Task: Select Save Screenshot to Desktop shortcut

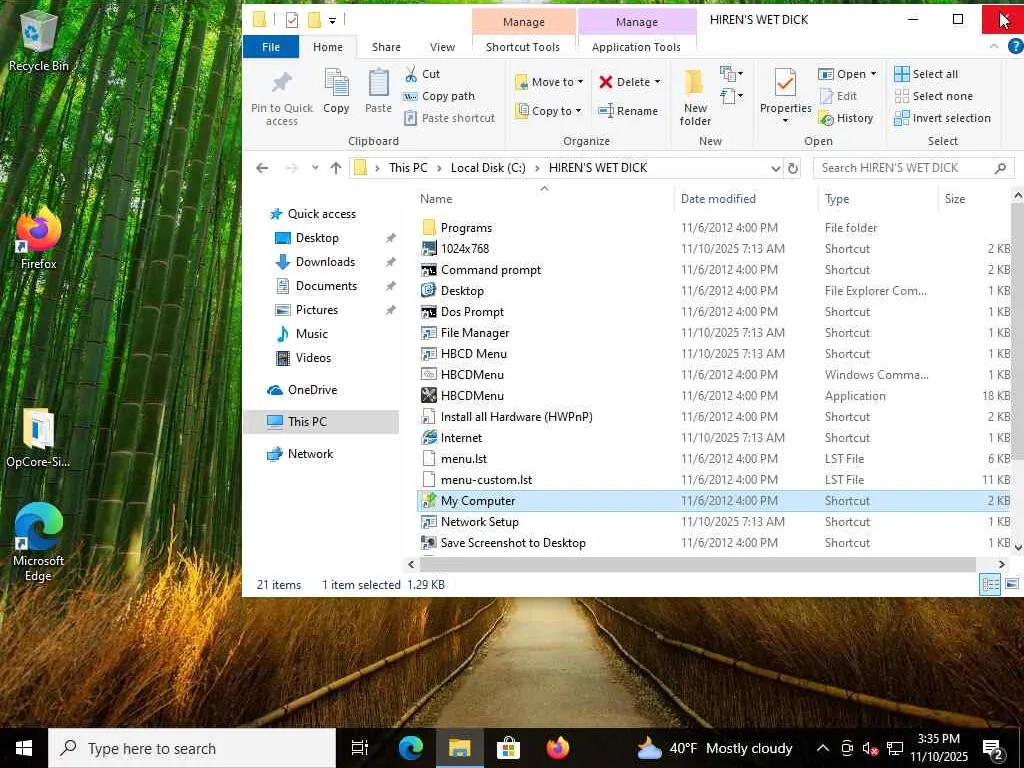Action: click(x=715, y=543)
